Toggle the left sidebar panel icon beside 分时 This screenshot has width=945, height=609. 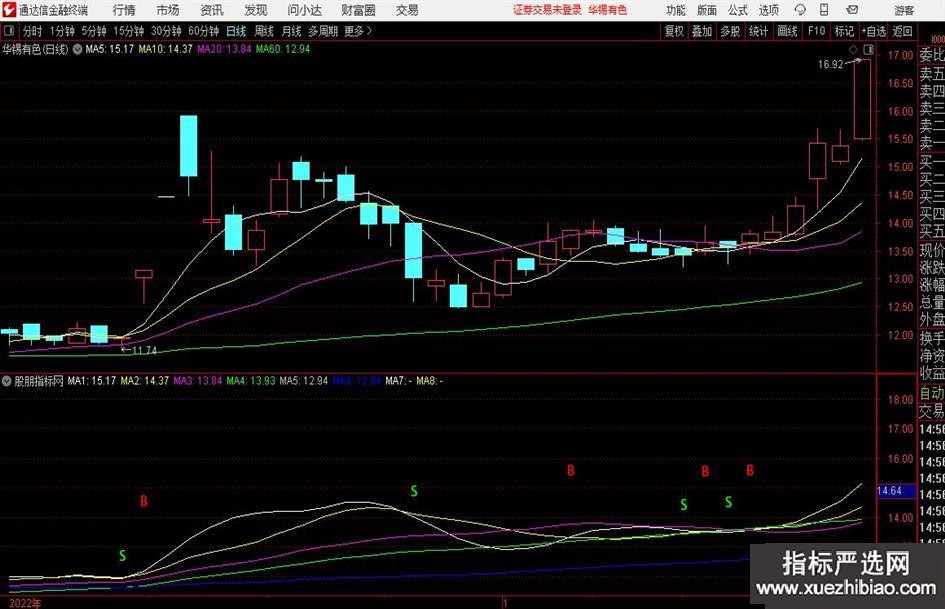(8, 31)
